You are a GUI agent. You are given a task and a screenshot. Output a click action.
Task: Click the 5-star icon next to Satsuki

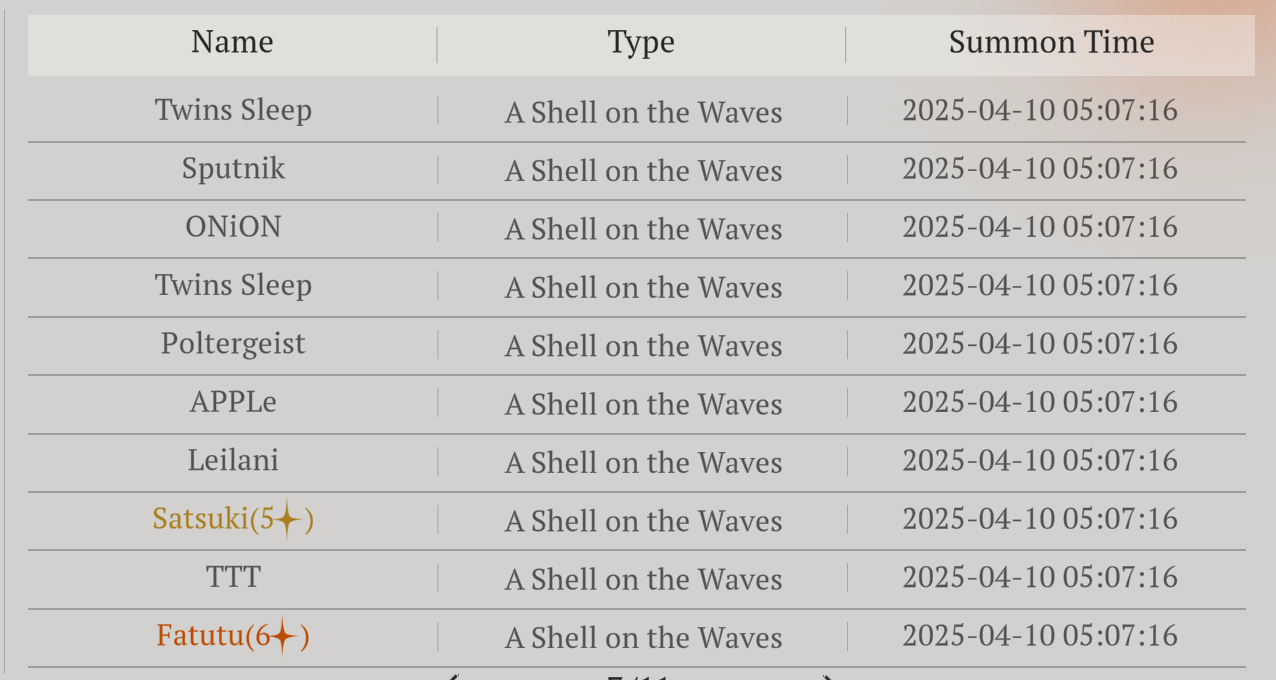(288, 520)
